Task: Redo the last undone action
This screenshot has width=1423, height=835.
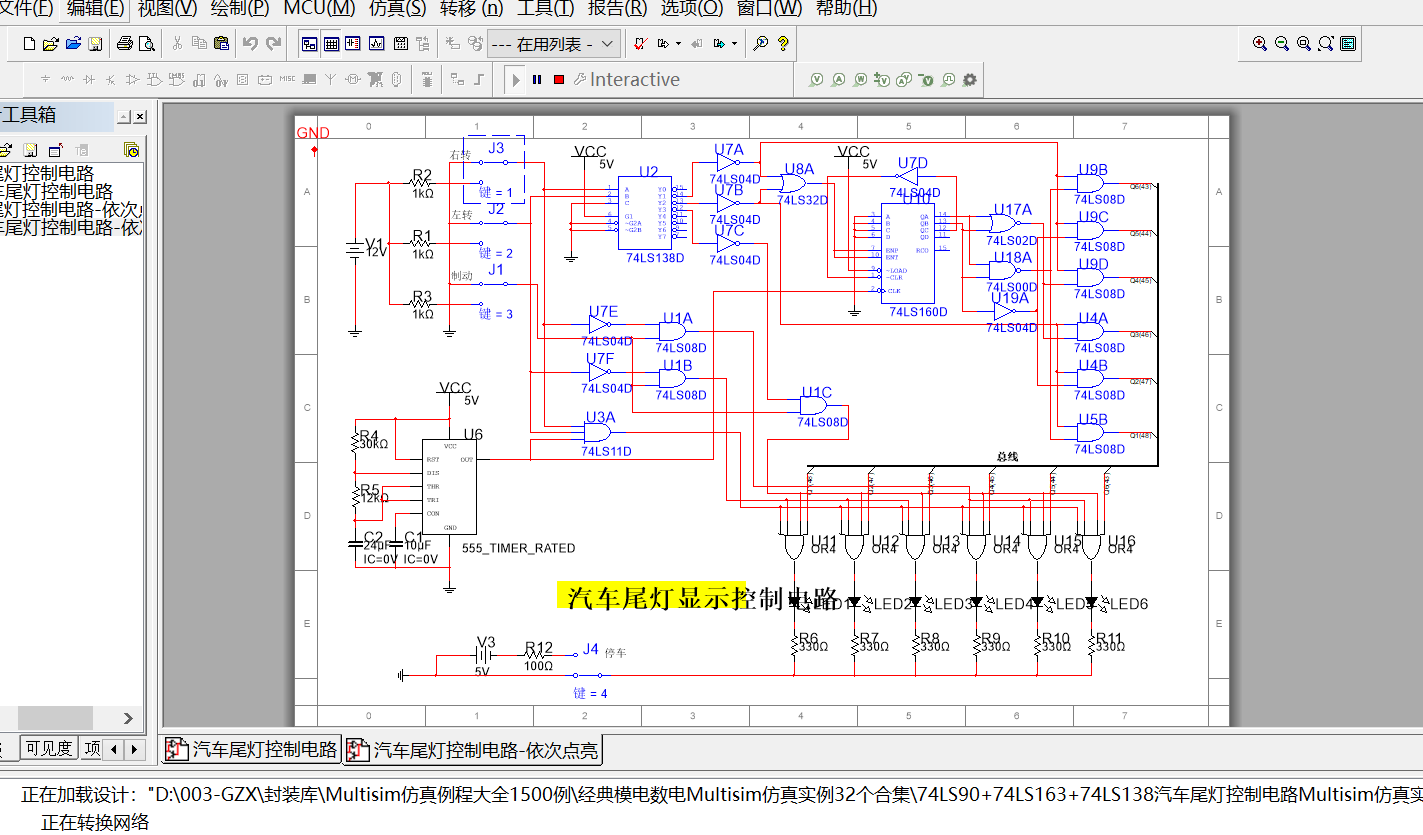Action: 273,44
